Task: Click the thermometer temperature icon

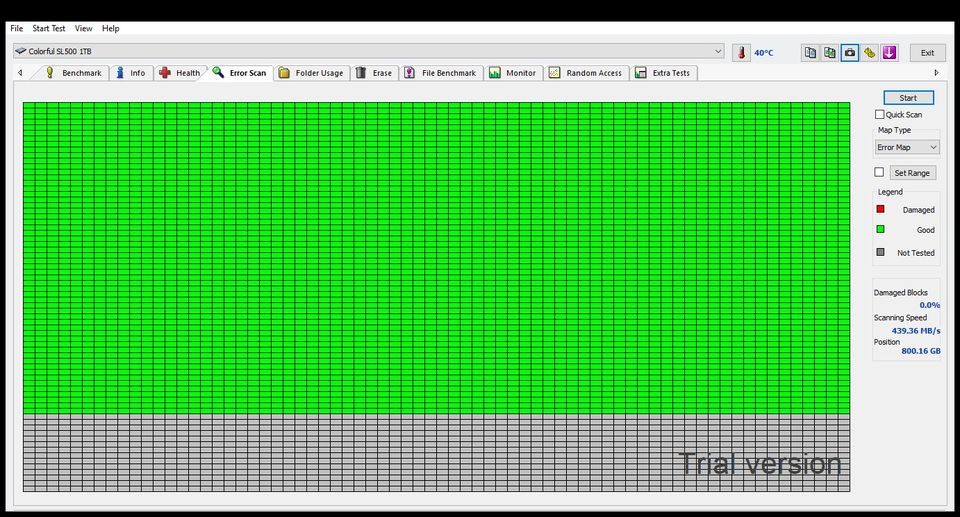Action: pos(741,53)
